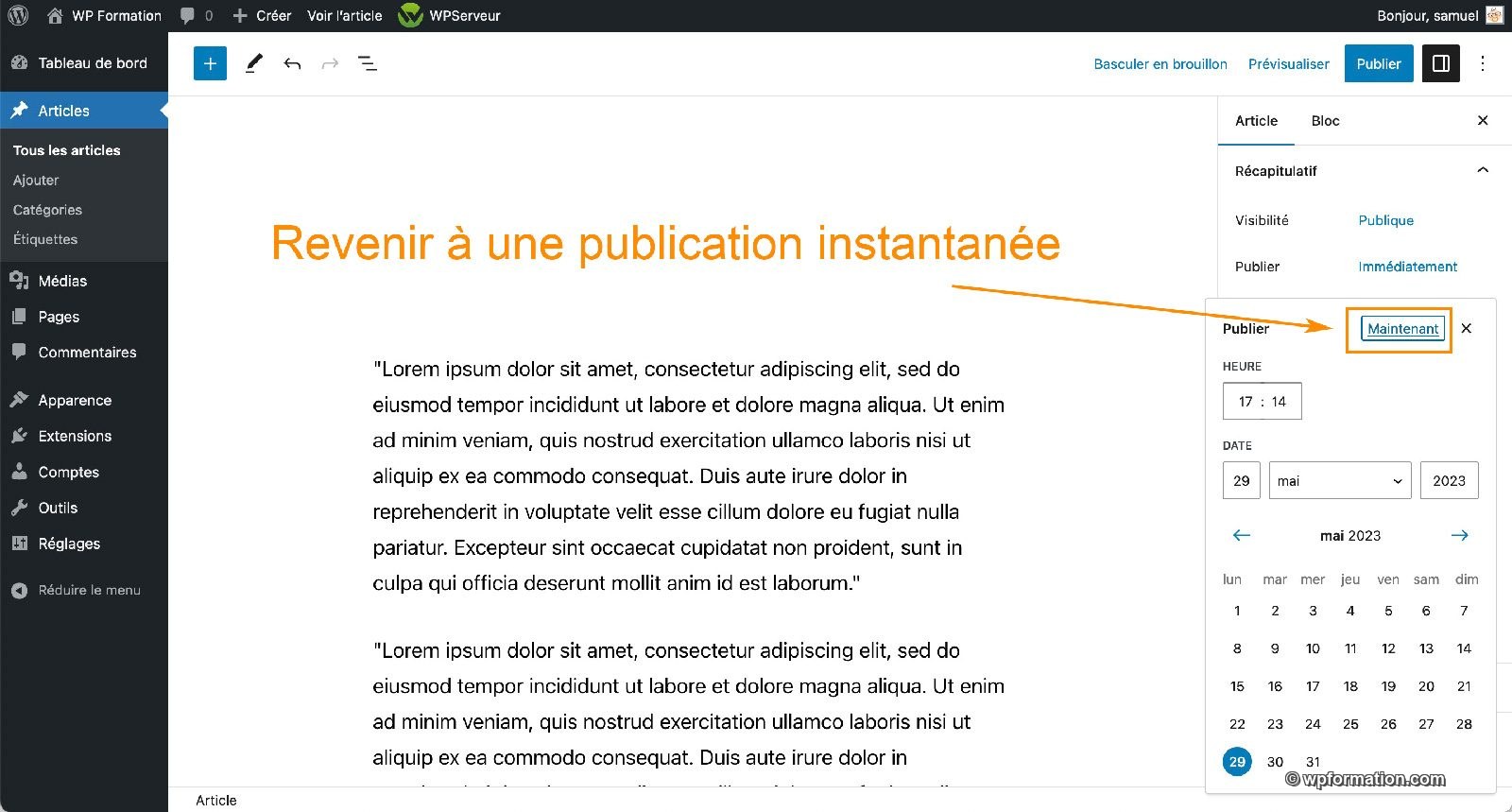This screenshot has height=812, width=1512.
Task: Select day 10 in the calendar
Action: point(1313,648)
